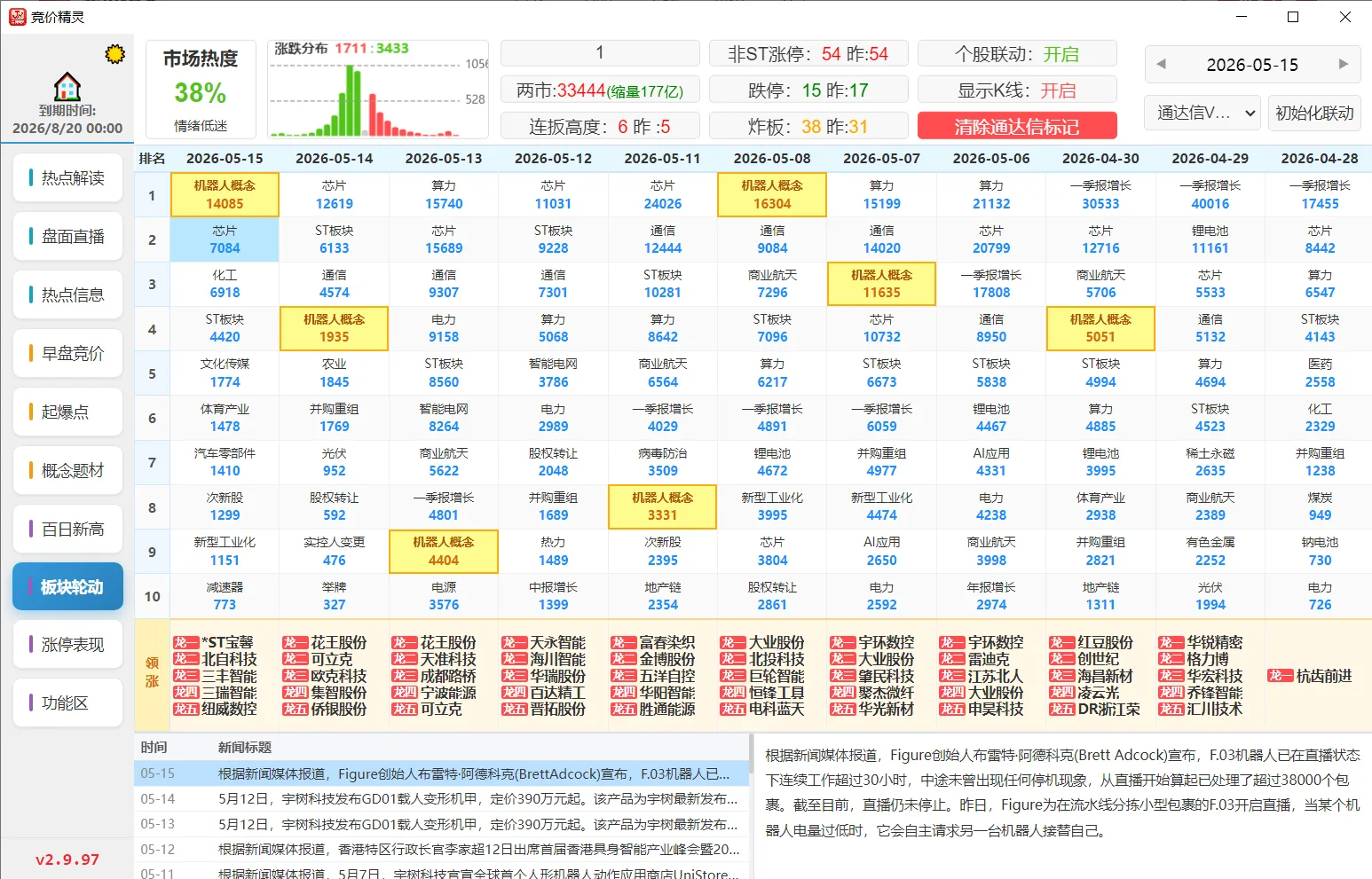Click the 初始化联动 button
1372x879 pixels.
[x=1314, y=113]
